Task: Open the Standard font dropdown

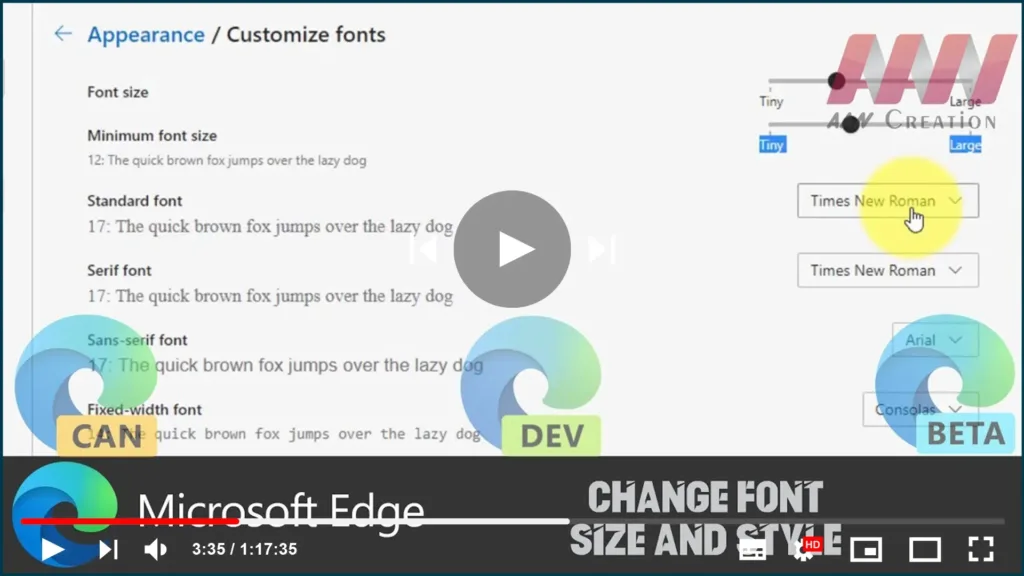Action: tap(887, 201)
